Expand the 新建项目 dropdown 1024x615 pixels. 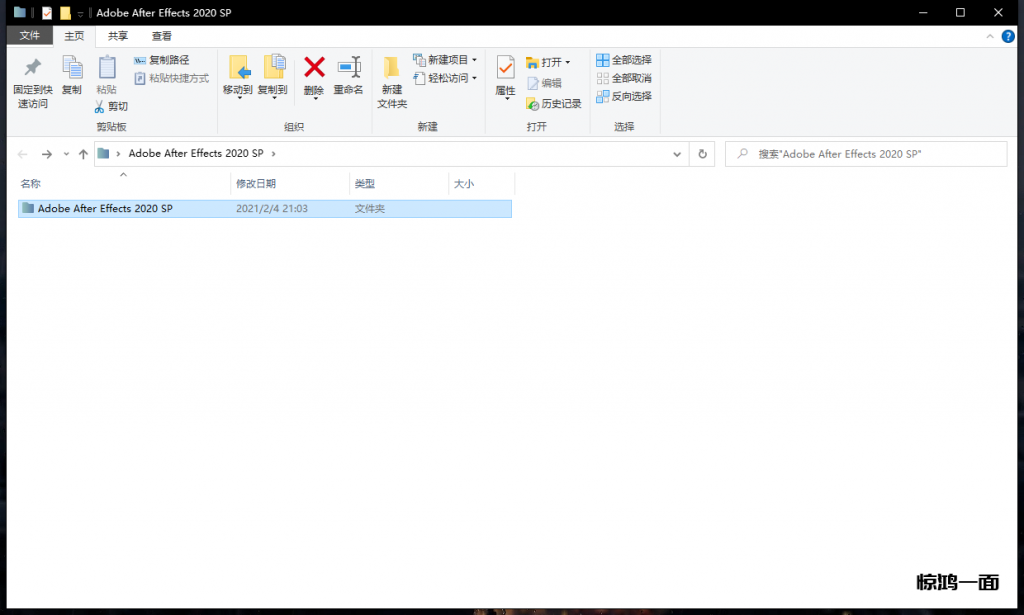point(446,60)
